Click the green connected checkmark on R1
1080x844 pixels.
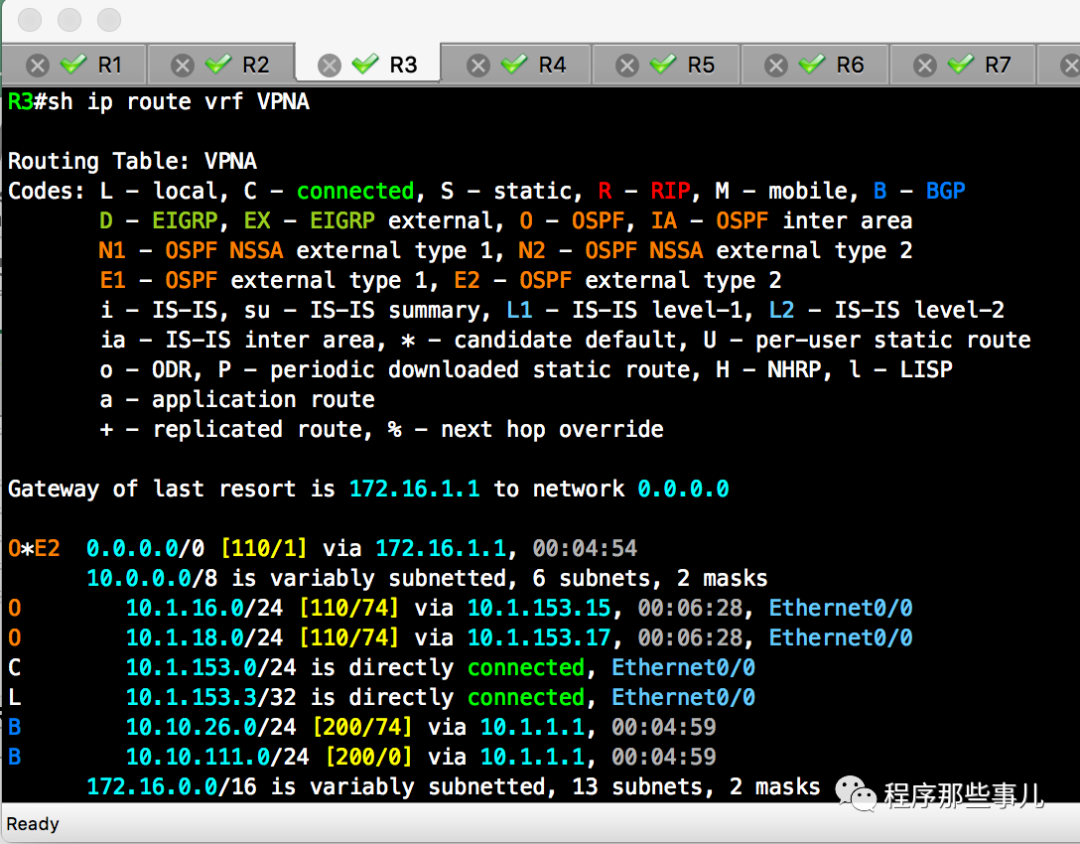point(73,64)
